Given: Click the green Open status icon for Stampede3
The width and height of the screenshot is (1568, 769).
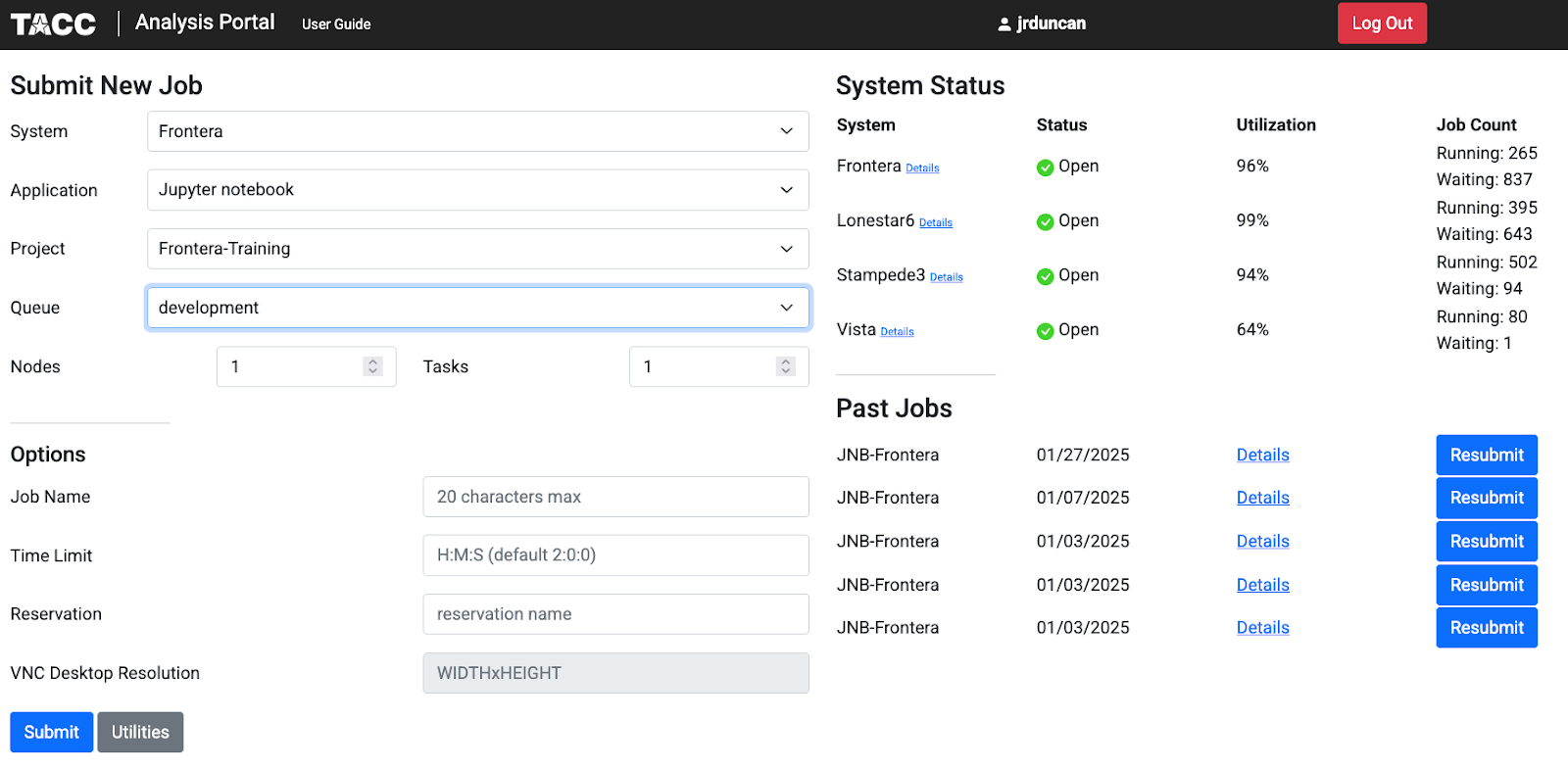Looking at the screenshot, I should point(1045,277).
